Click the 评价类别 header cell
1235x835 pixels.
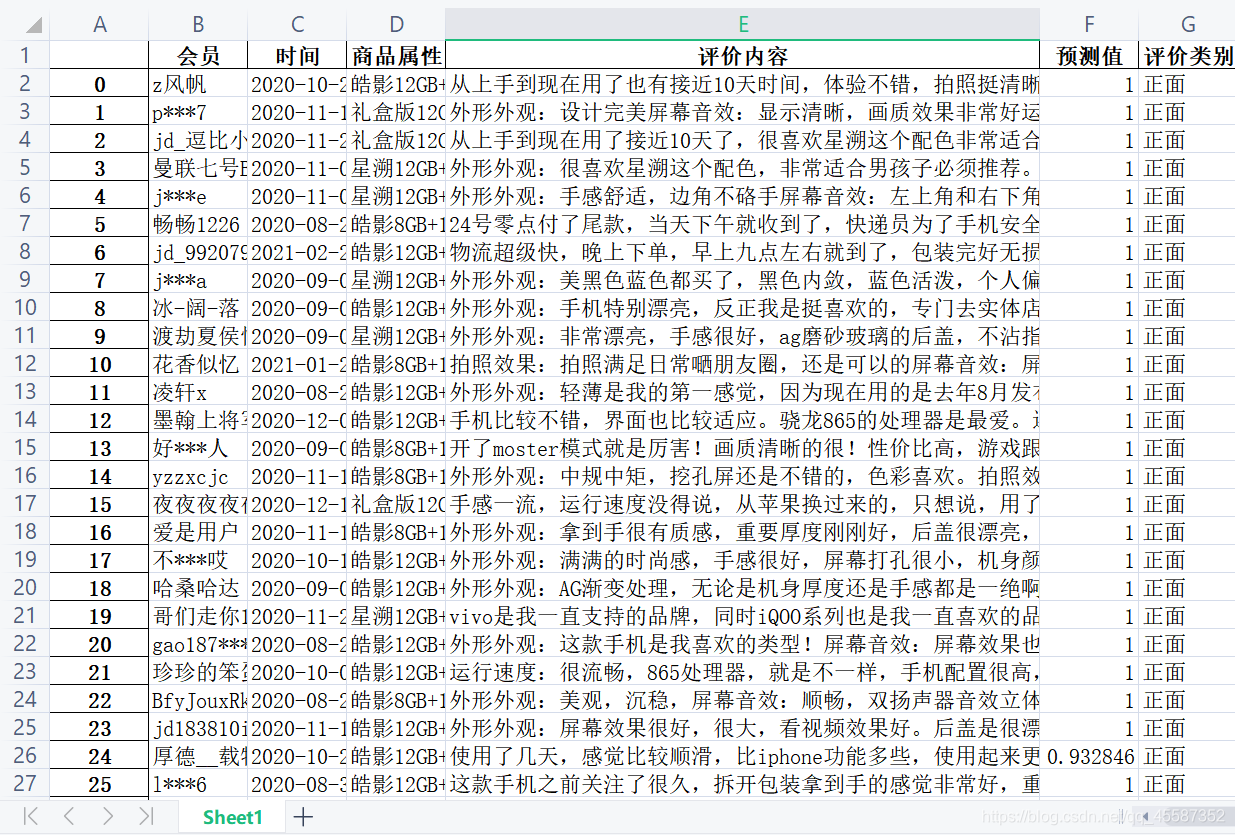pos(1187,56)
